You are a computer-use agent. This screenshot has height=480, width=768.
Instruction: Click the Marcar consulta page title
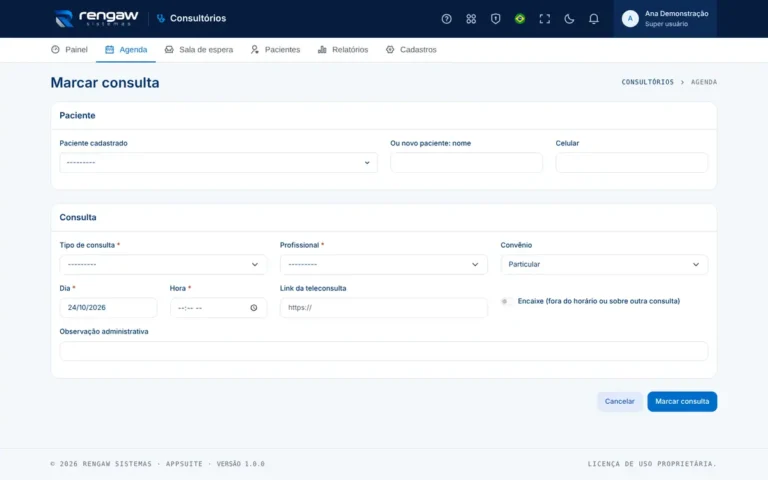tap(105, 82)
